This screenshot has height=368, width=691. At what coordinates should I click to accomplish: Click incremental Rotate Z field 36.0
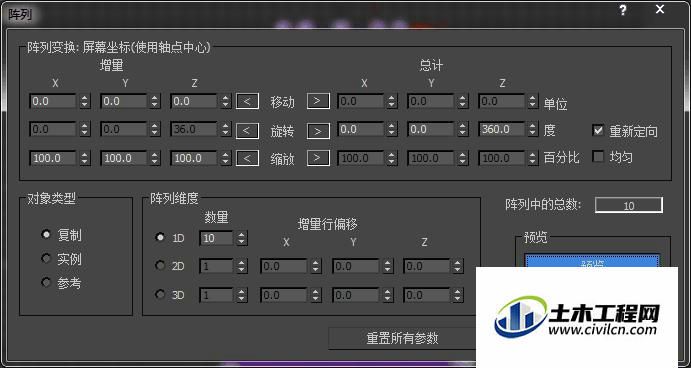pos(194,130)
